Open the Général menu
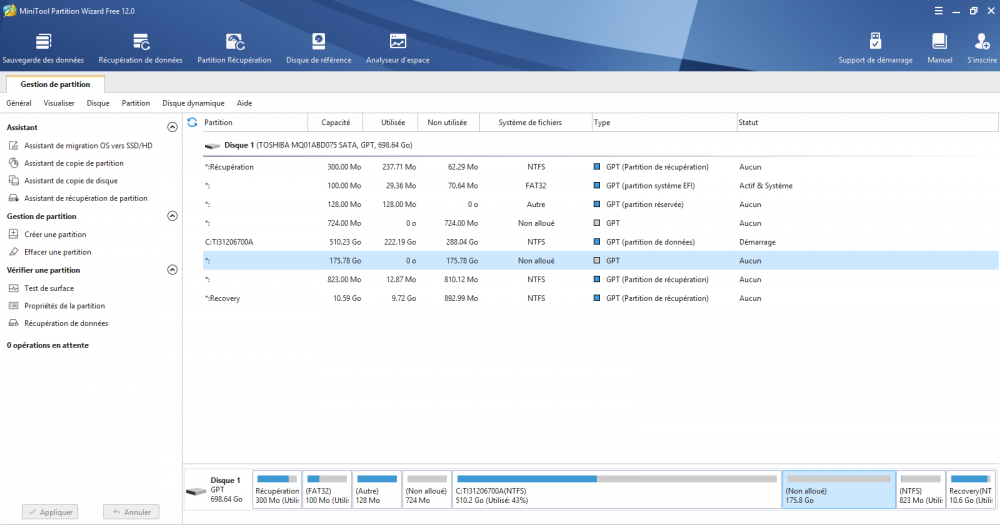Viewport: 1000px width, 528px height. 18,103
